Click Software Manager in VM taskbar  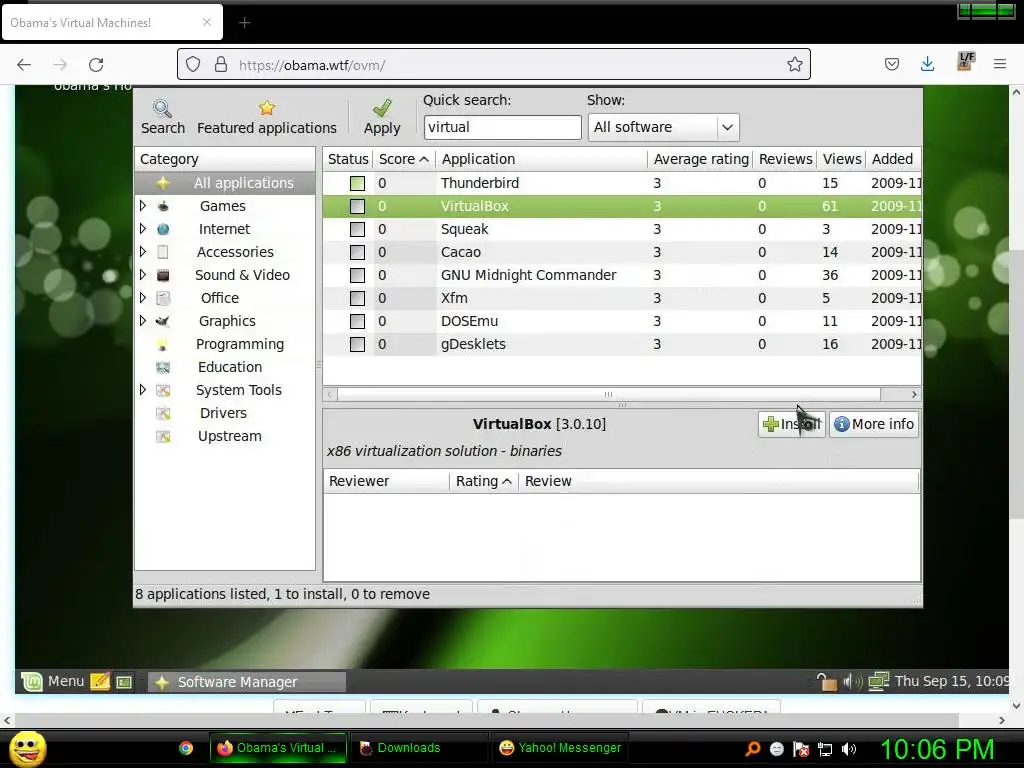tap(247, 682)
